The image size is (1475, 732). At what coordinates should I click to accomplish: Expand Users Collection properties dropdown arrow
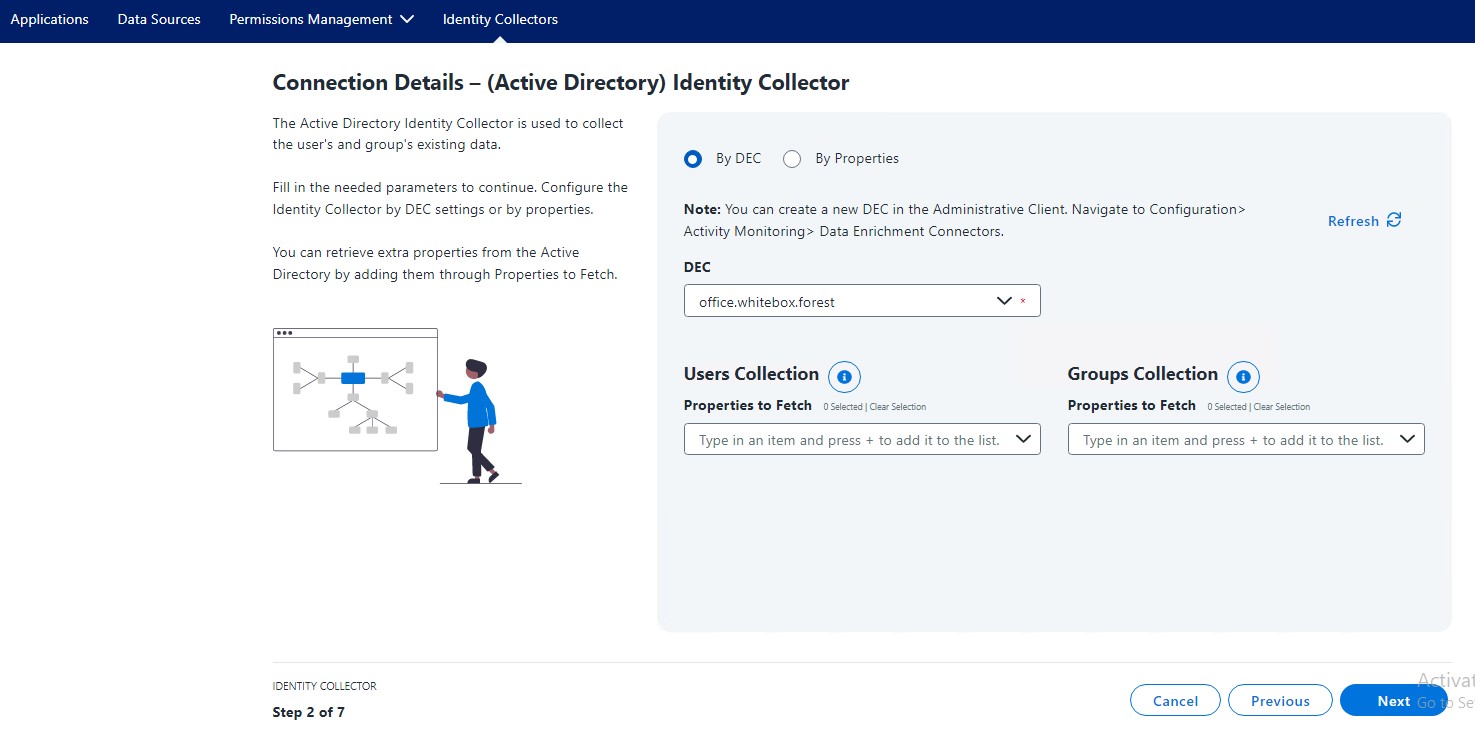[1023, 439]
